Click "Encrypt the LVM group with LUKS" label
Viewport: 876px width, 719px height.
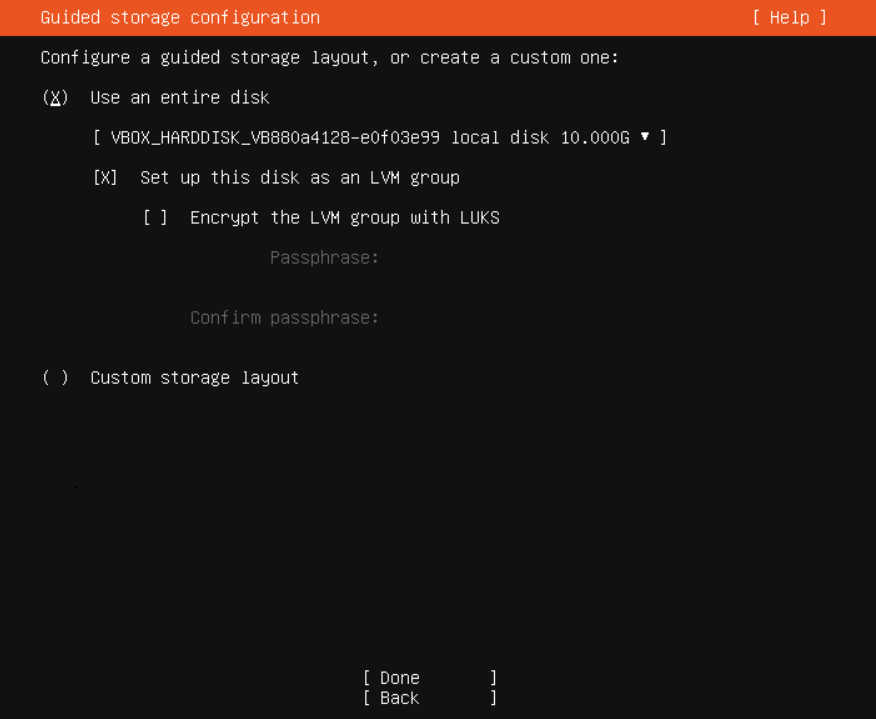click(x=345, y=218)
